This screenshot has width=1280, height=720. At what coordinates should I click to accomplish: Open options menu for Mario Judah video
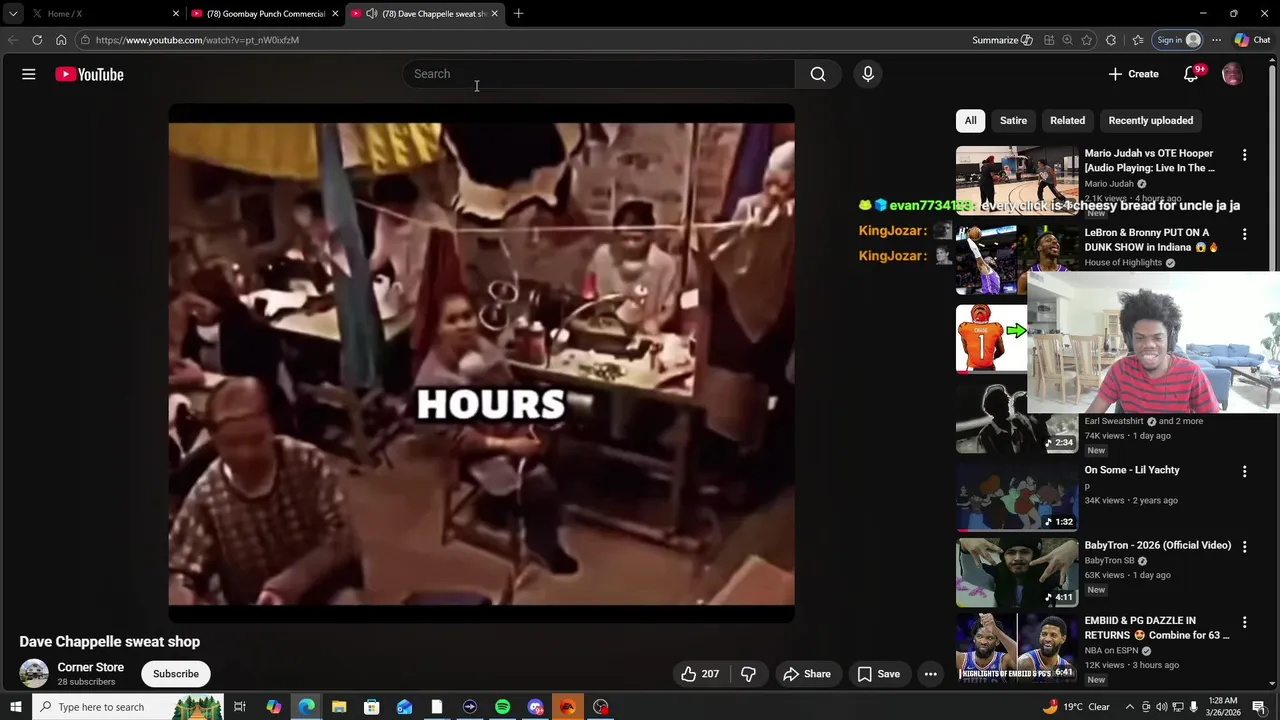tap(1244, 155)
